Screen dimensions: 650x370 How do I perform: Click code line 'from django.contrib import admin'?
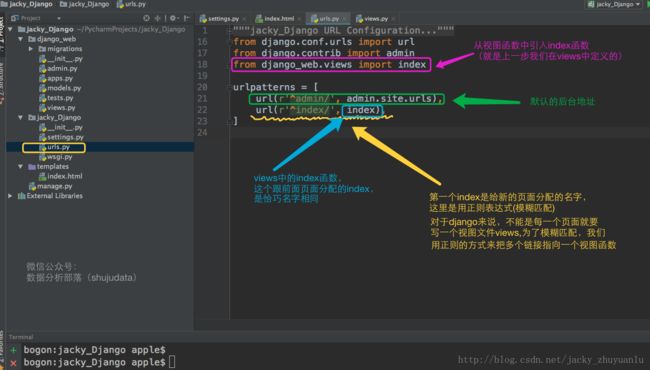(324, 53)
